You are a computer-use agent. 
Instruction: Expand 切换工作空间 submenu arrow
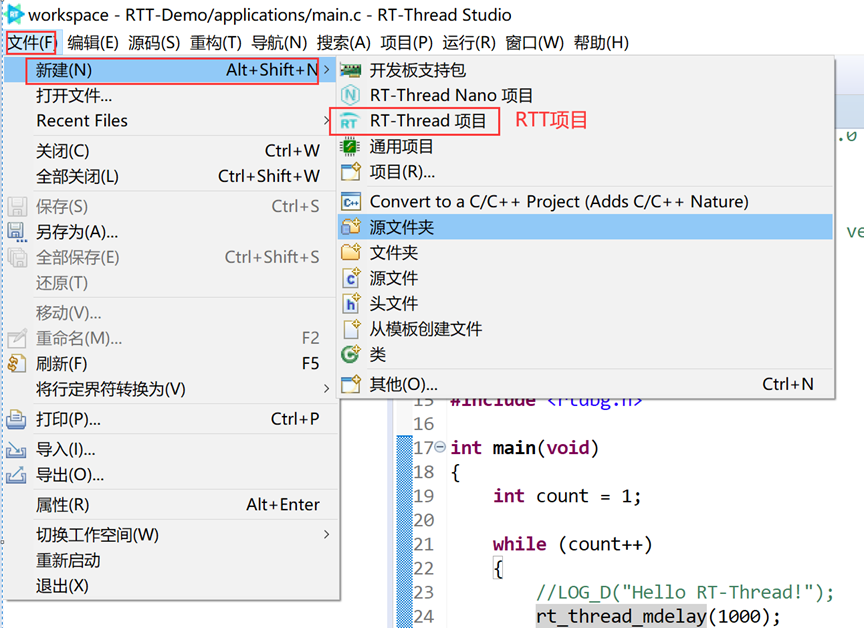[x=327, y=534]
